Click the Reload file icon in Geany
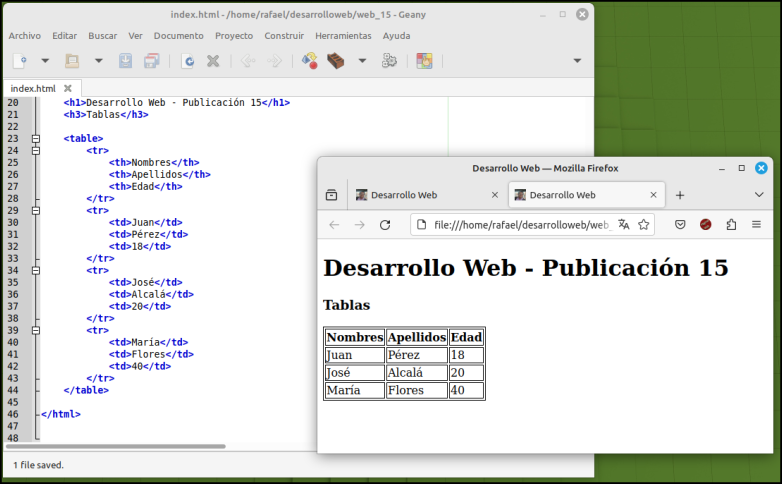This screenshot has height=484, width=782. (x=188, y=61)
